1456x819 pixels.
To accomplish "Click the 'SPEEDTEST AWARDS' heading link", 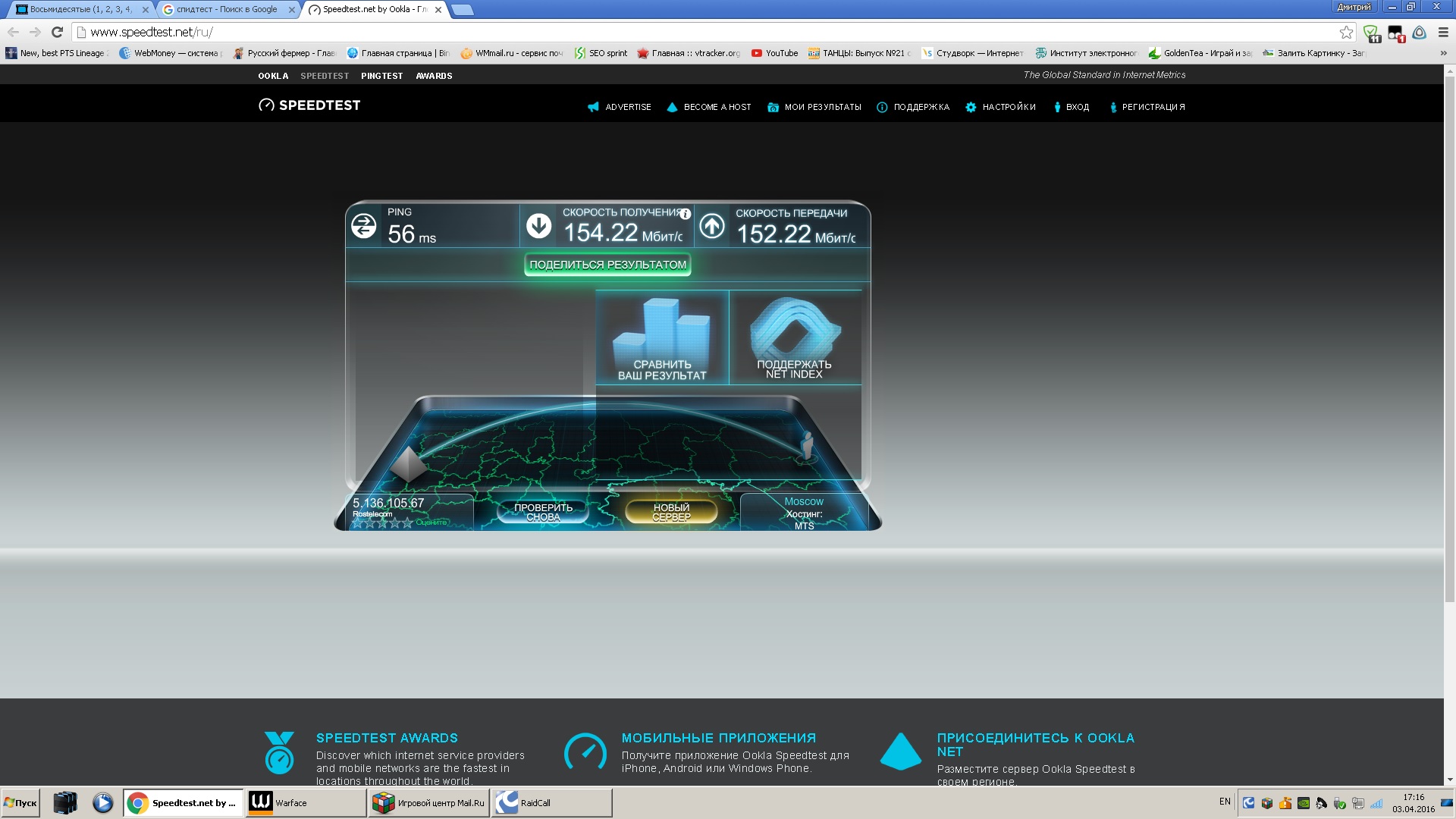I will click(x=387, y=738).
